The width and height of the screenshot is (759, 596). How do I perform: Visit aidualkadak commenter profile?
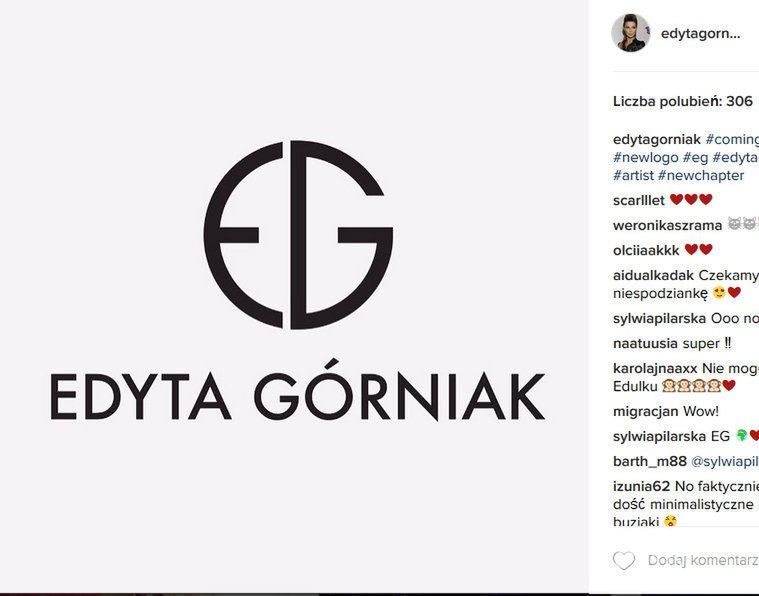point(653,275)
